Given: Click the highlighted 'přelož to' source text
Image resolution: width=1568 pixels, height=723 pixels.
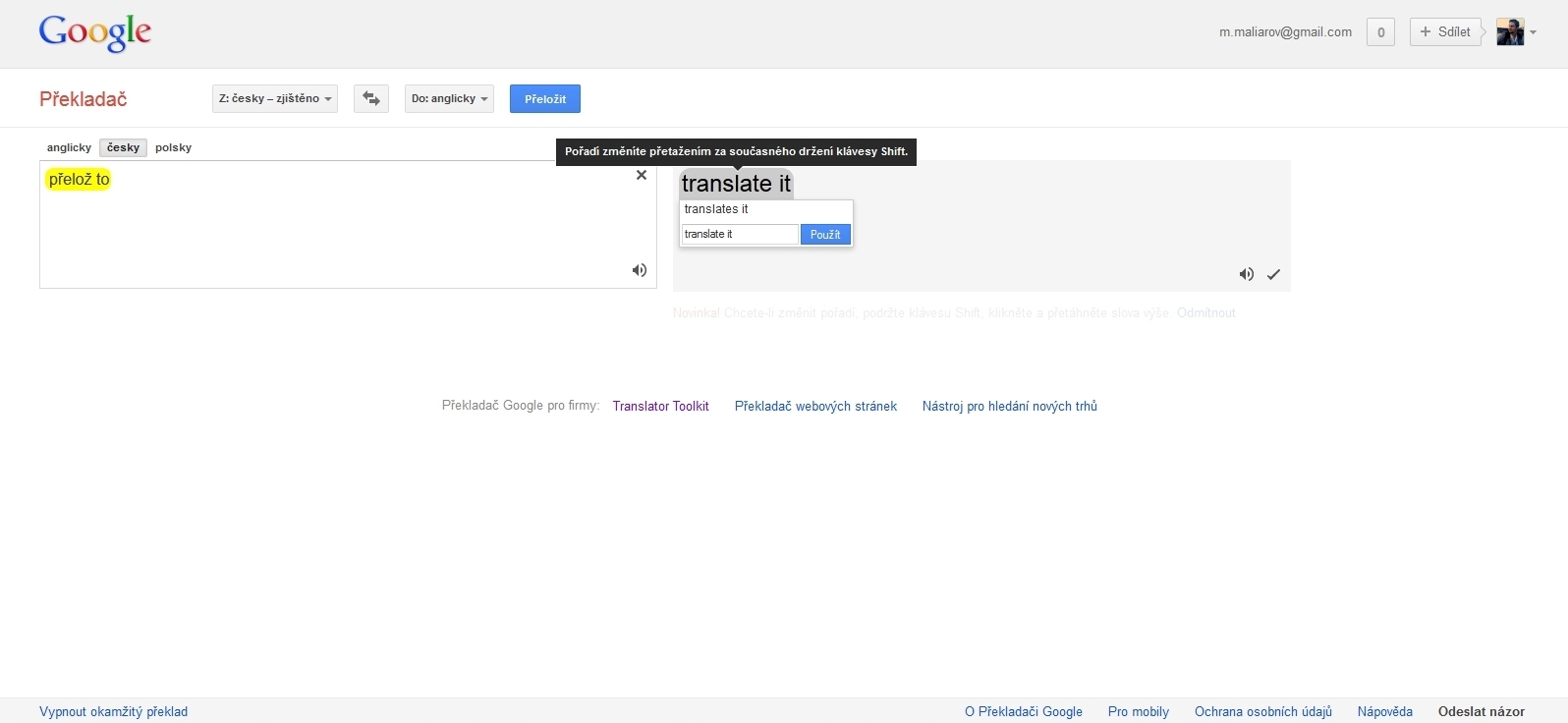Looking at the screenshot, I should point(79,180).
